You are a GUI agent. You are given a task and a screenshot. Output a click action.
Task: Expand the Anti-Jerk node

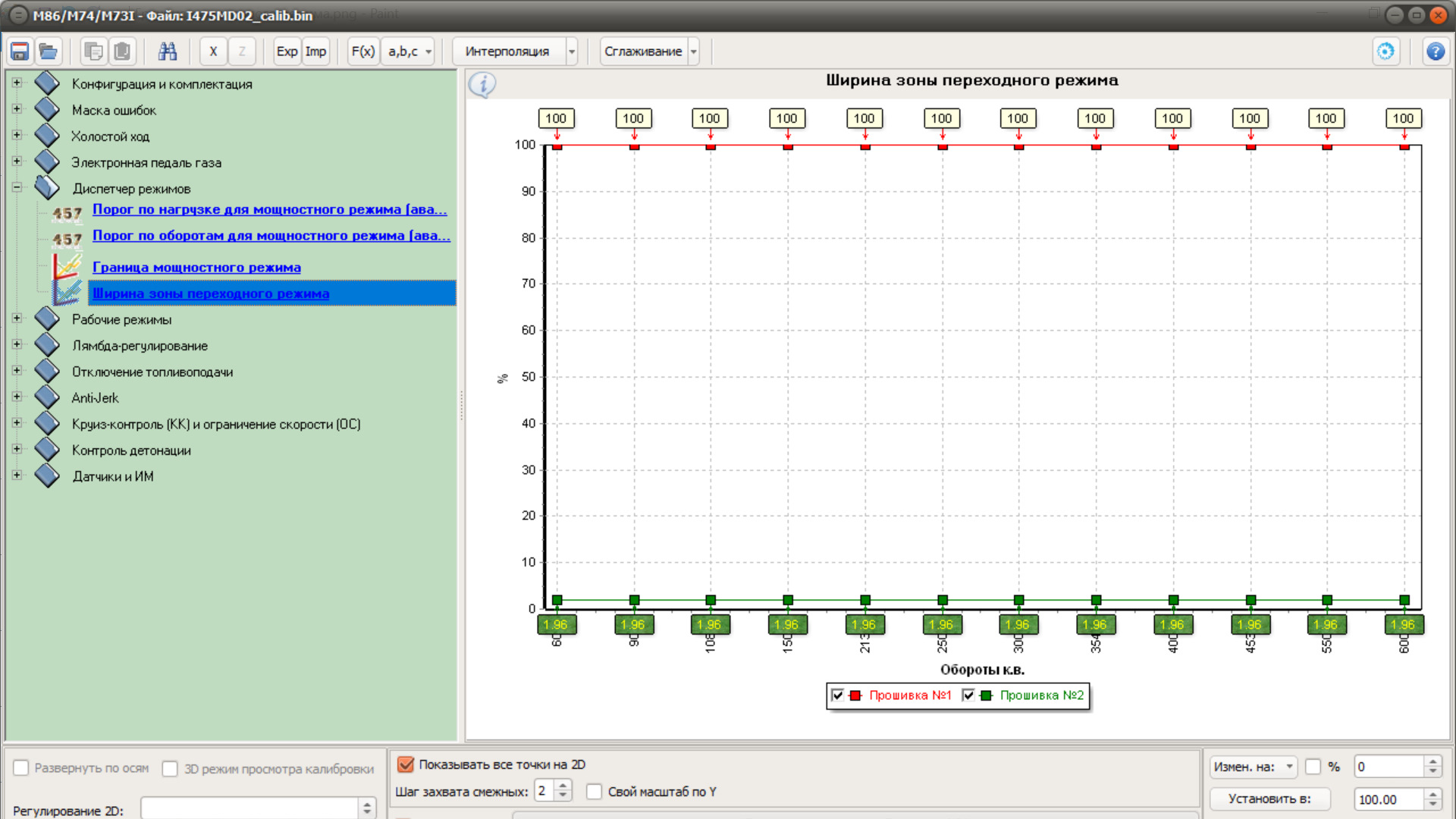[17, 397]
